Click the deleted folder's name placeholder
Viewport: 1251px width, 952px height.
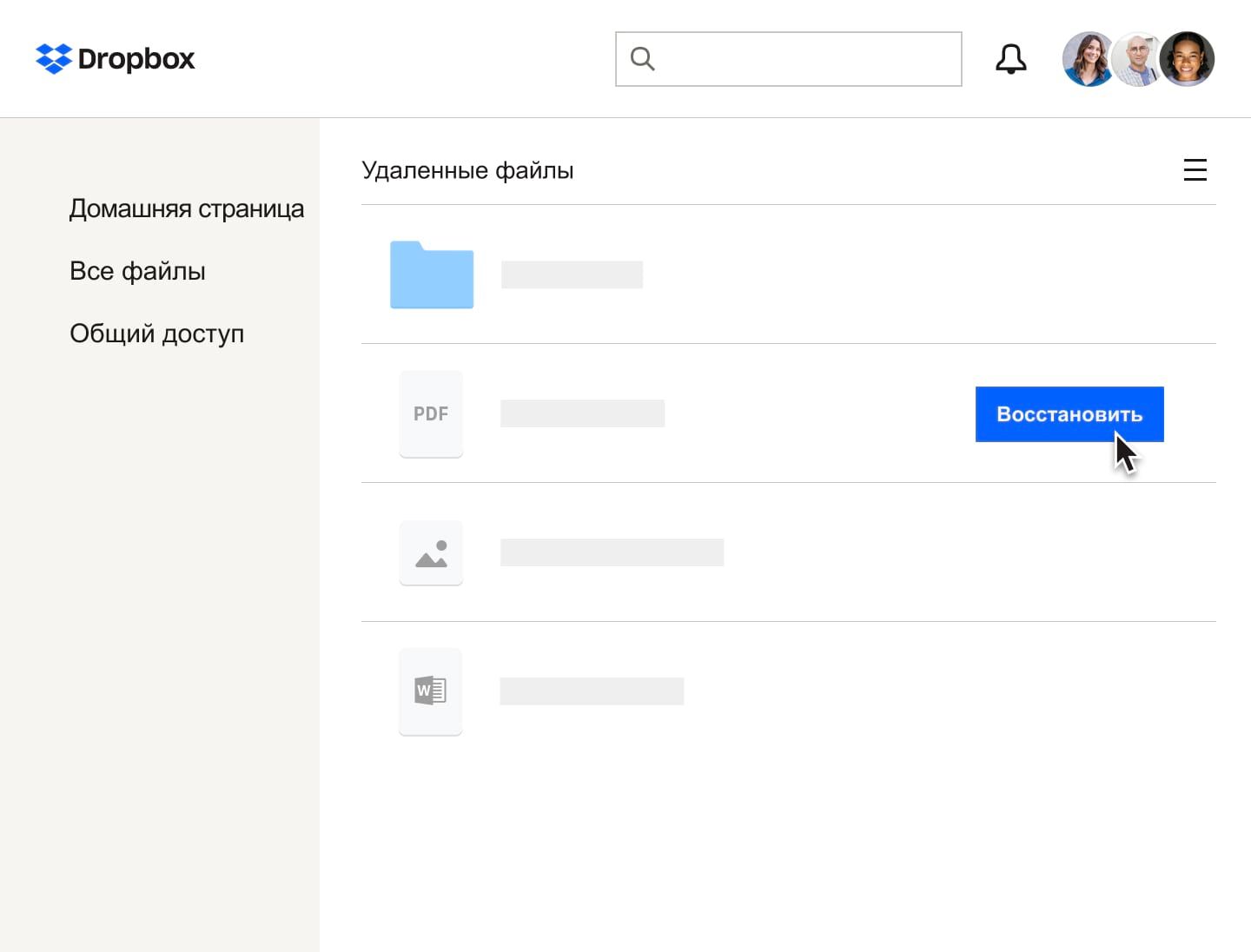[573, 274]
